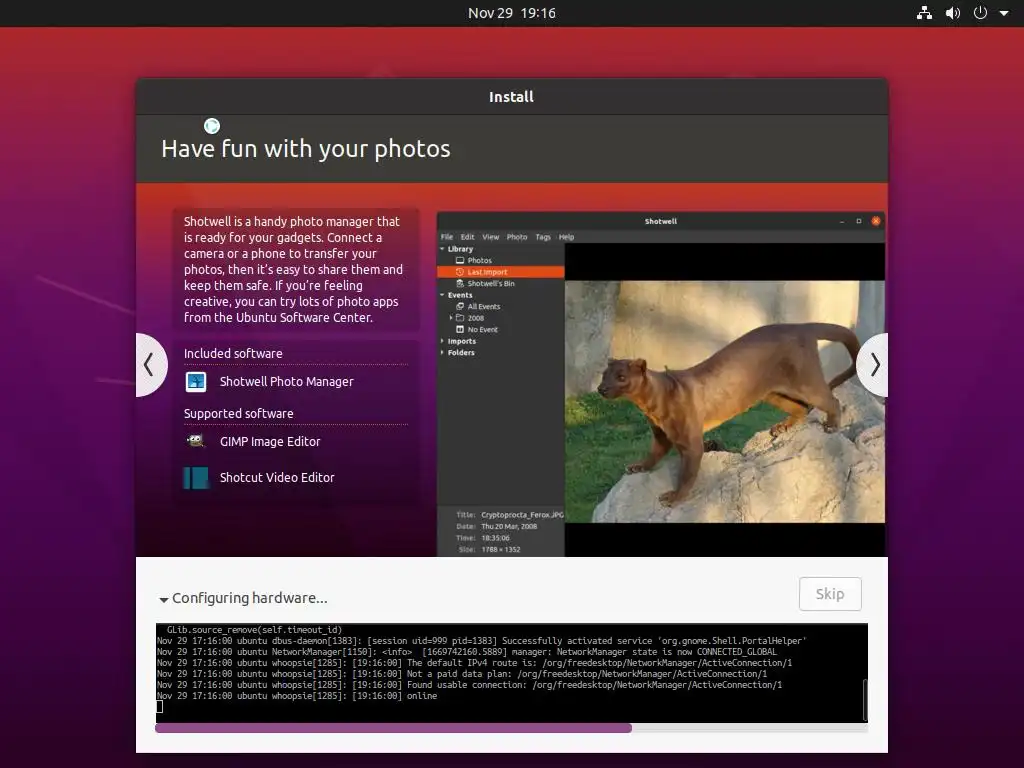1024x768 pixels.
Task: Click the Photos icon in Shotwell sidebar
Action: pos(460,261)
